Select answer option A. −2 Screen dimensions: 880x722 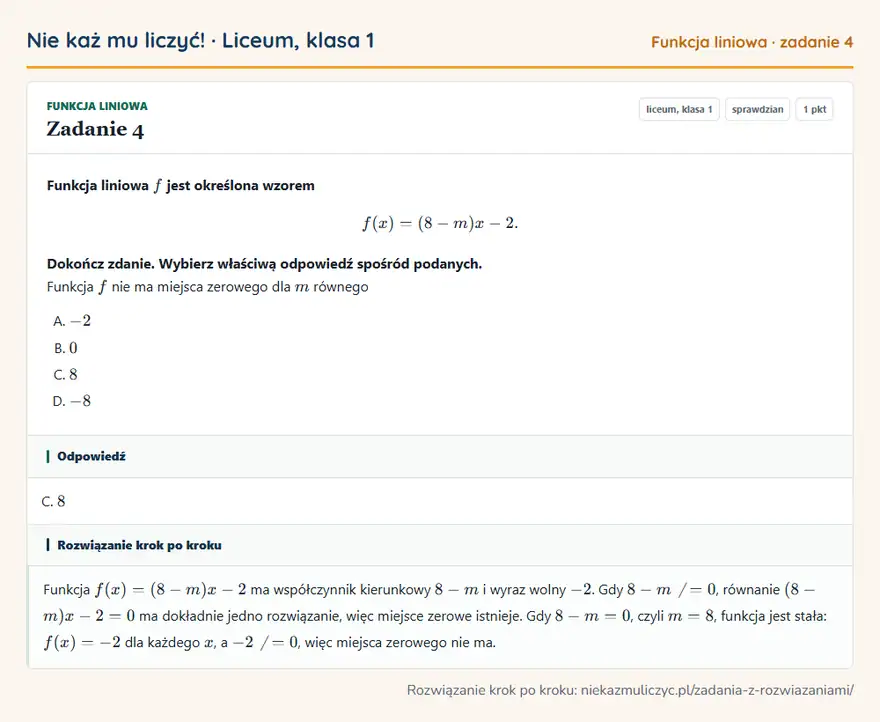click(72, 321)
